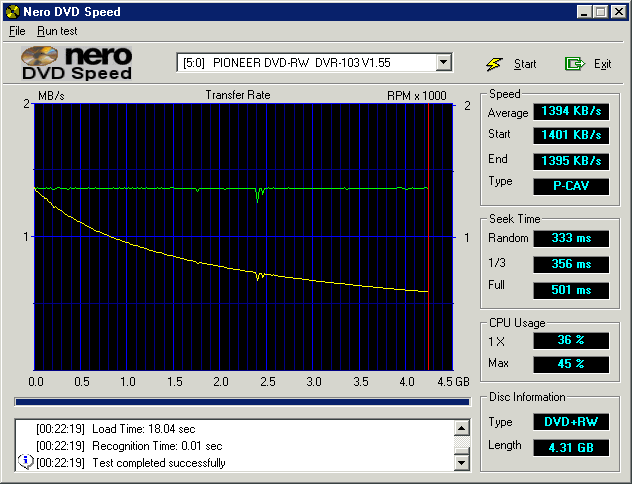The width and height of the screenshot is (632, 484).
Task: Click the 1X CPU usage 36 %
Action: click(571, 341)
